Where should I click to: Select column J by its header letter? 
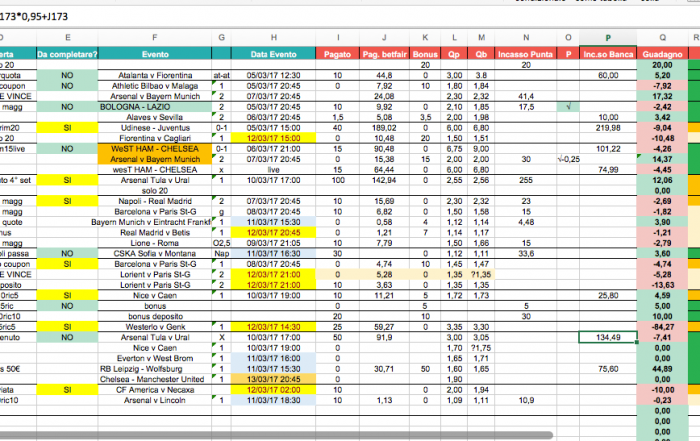(x=384, y=38)
